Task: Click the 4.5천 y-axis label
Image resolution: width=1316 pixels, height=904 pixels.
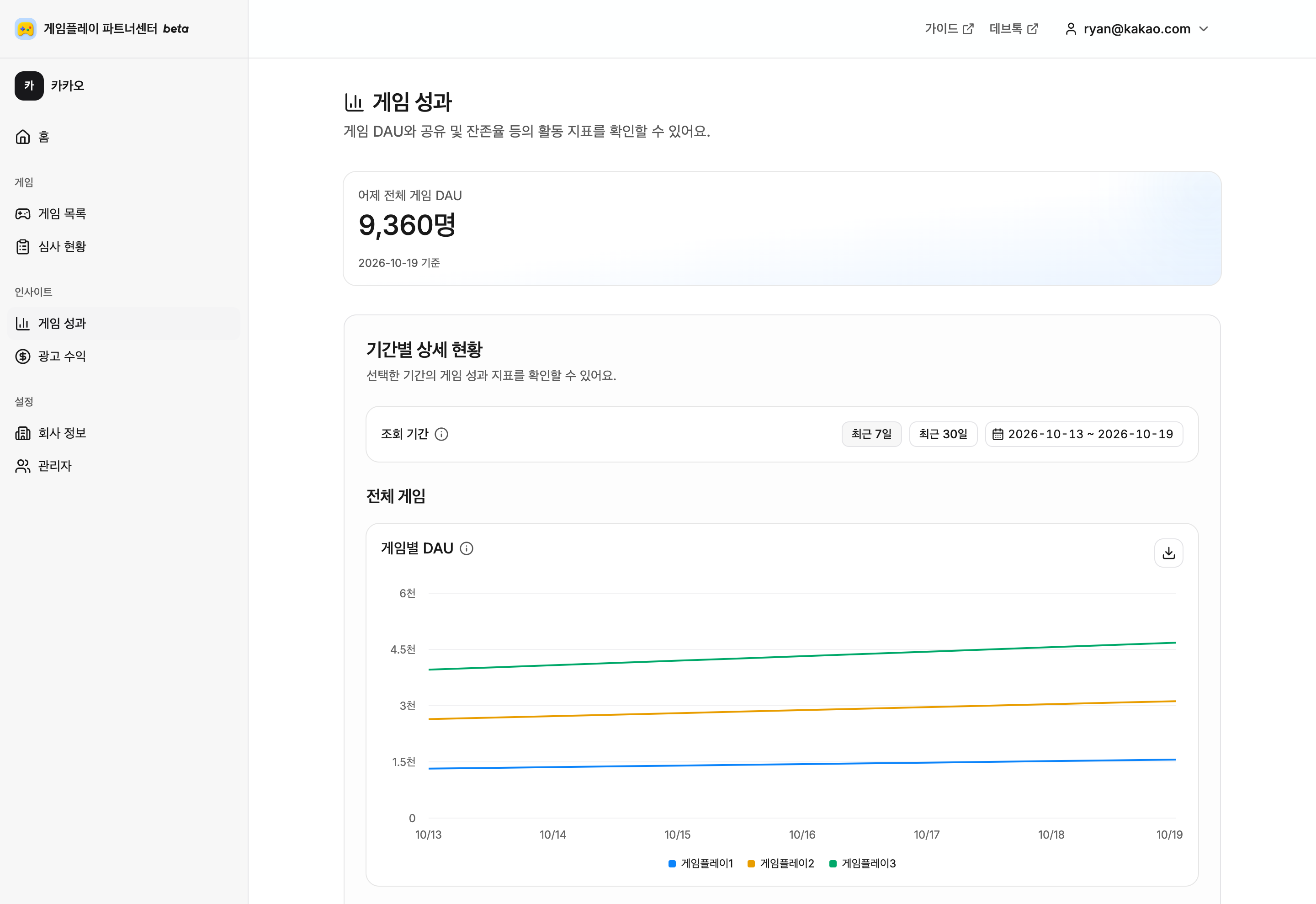Action: pyautogui.click(x=403, y=650)
